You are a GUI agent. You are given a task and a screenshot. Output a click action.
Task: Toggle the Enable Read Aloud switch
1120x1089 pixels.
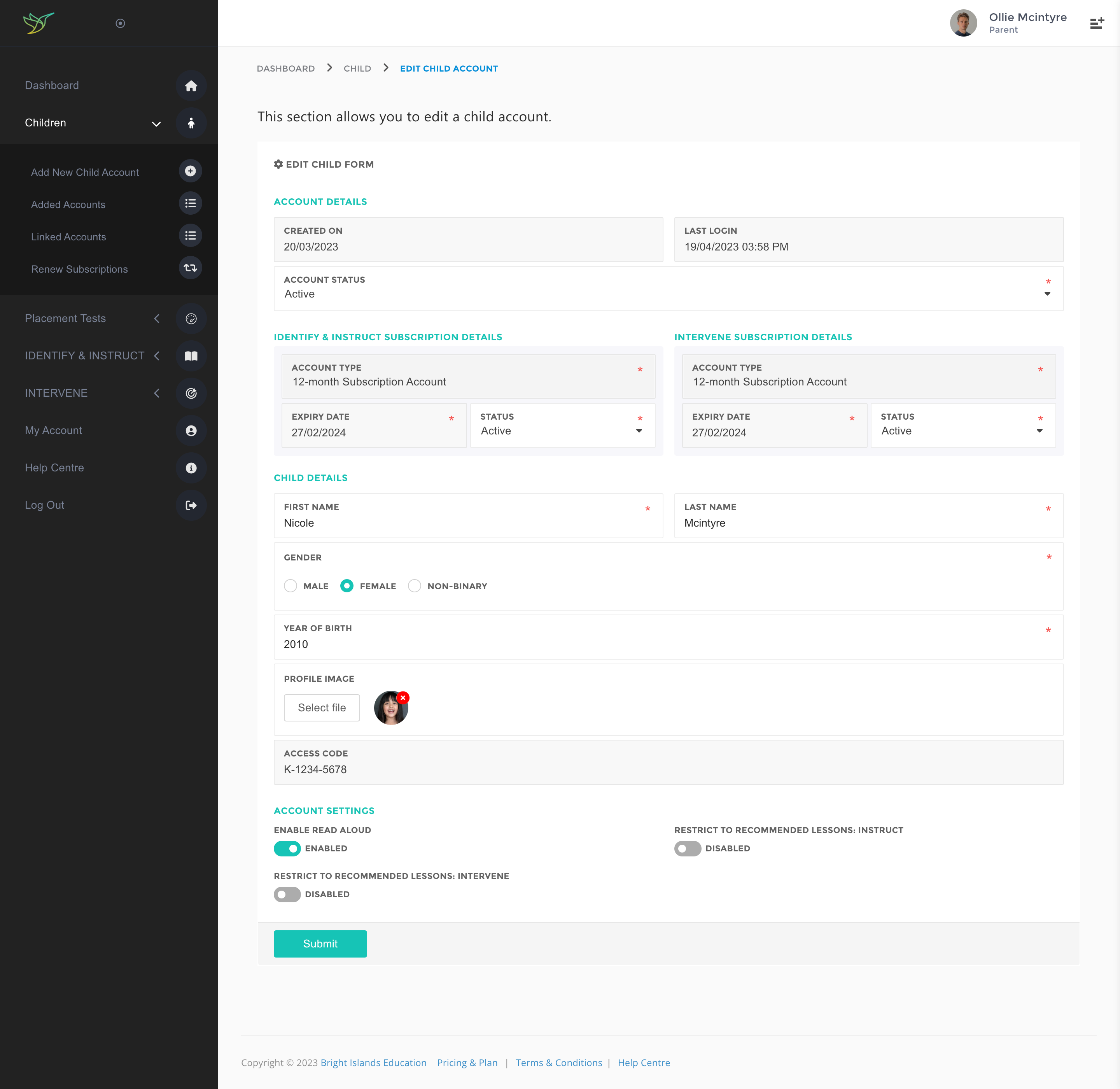coord(287,848)
